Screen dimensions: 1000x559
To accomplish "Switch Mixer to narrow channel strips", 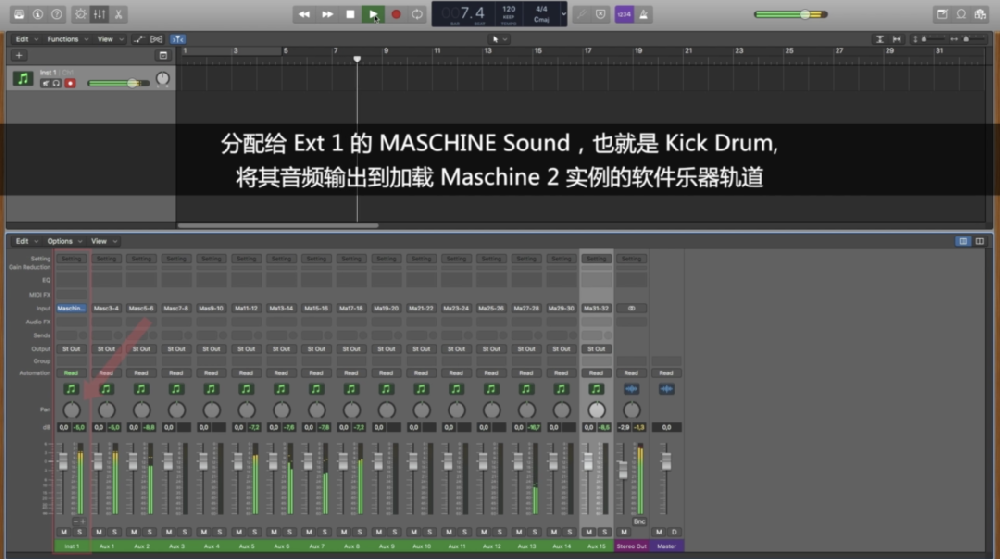I will [x=963, y=242].
